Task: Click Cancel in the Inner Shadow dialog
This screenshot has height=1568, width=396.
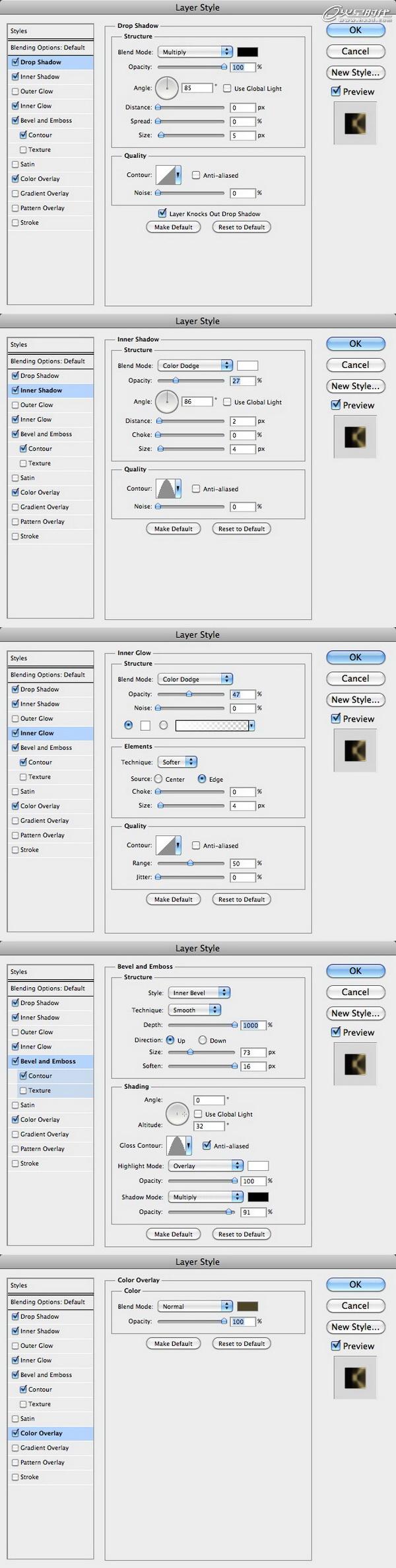Action: point(355,365)
